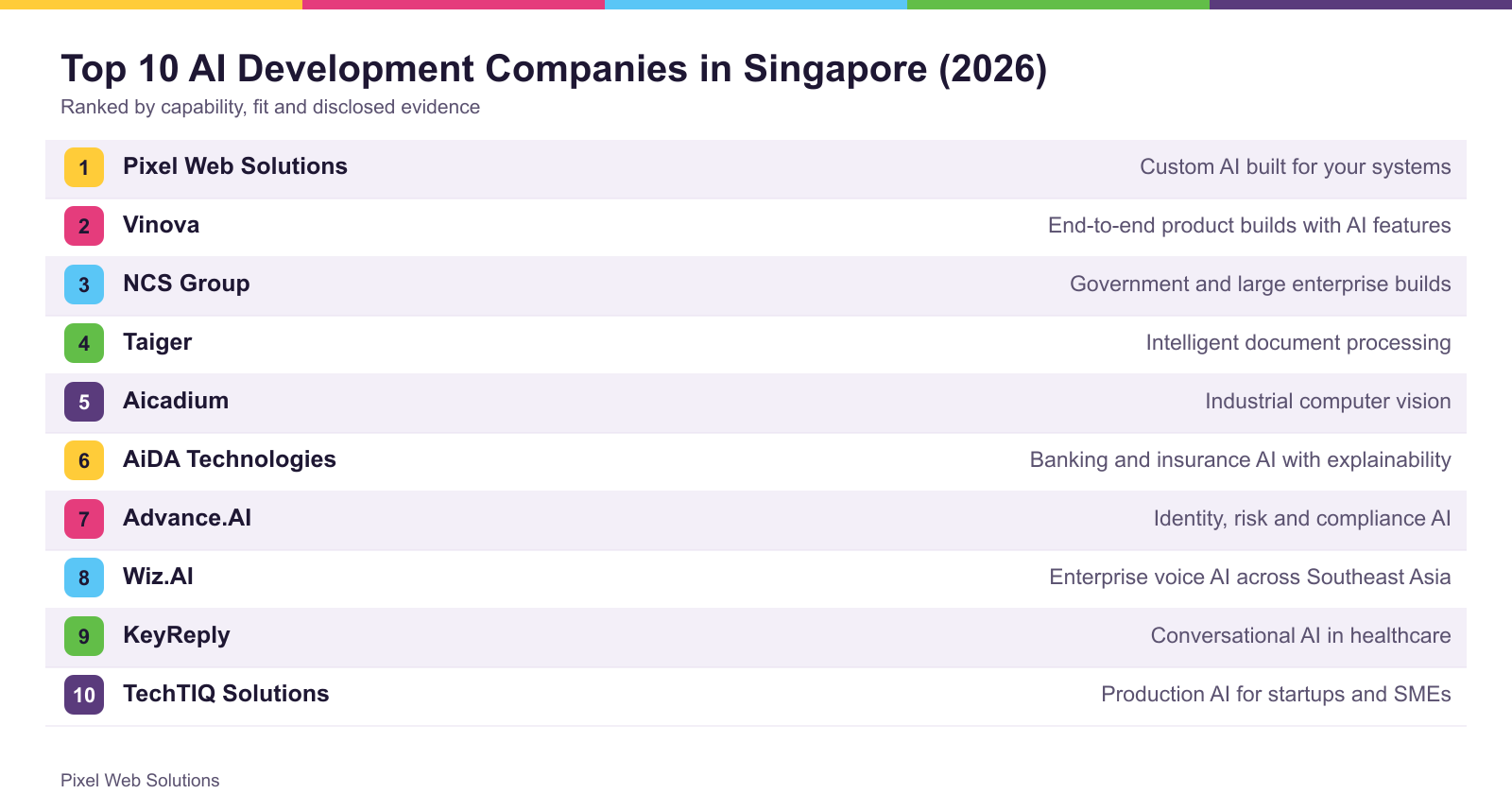Image resolution: width=1512 pixels, height=811 pixels.
Task: Click the "Aicadium" company name
Action: pos(176,401)
